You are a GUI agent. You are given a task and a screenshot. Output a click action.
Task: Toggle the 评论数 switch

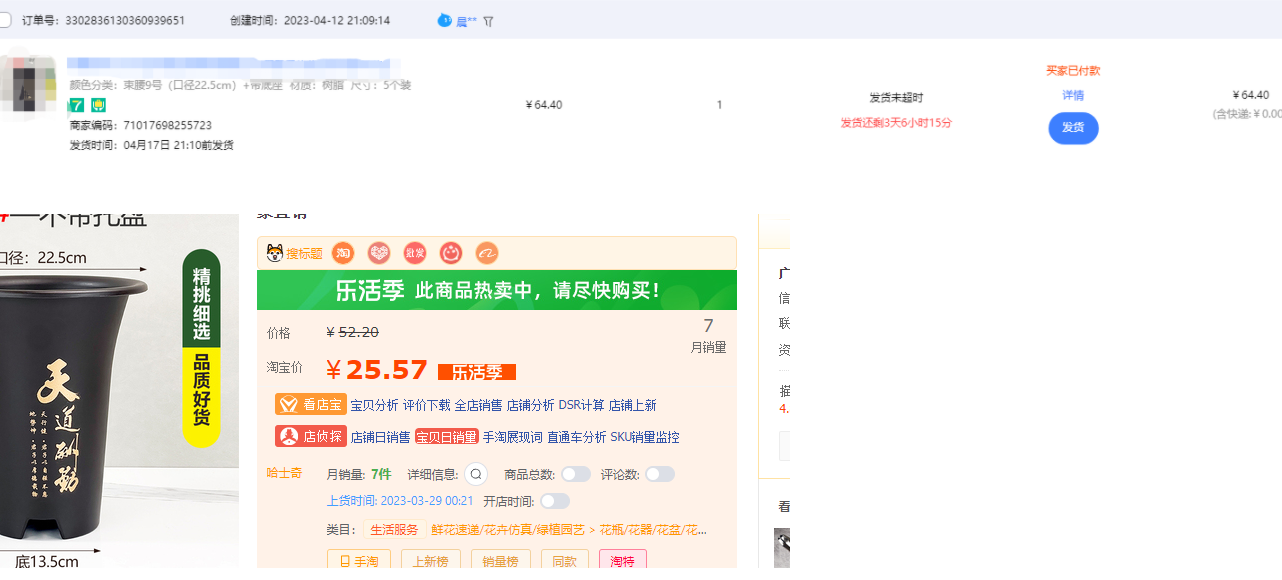660,474
